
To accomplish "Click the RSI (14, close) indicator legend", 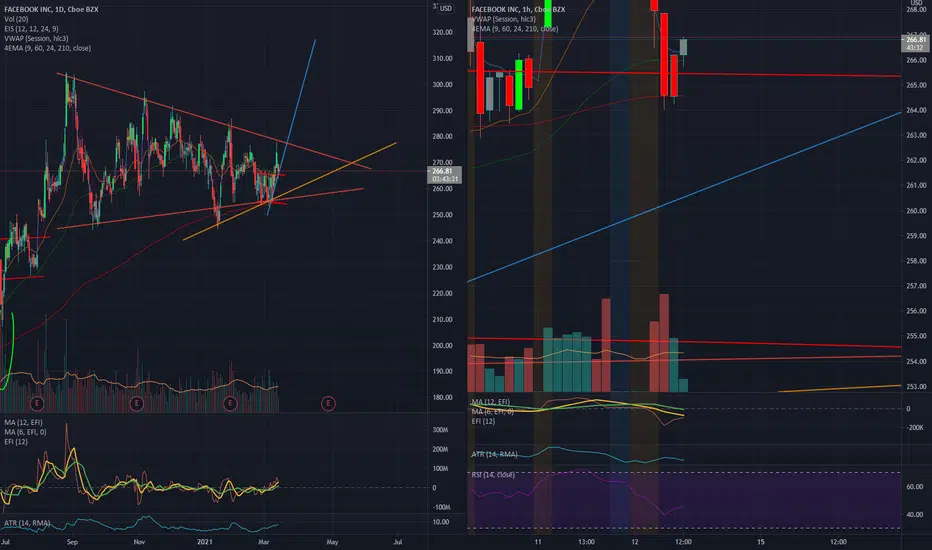I will tap(493, 474).
